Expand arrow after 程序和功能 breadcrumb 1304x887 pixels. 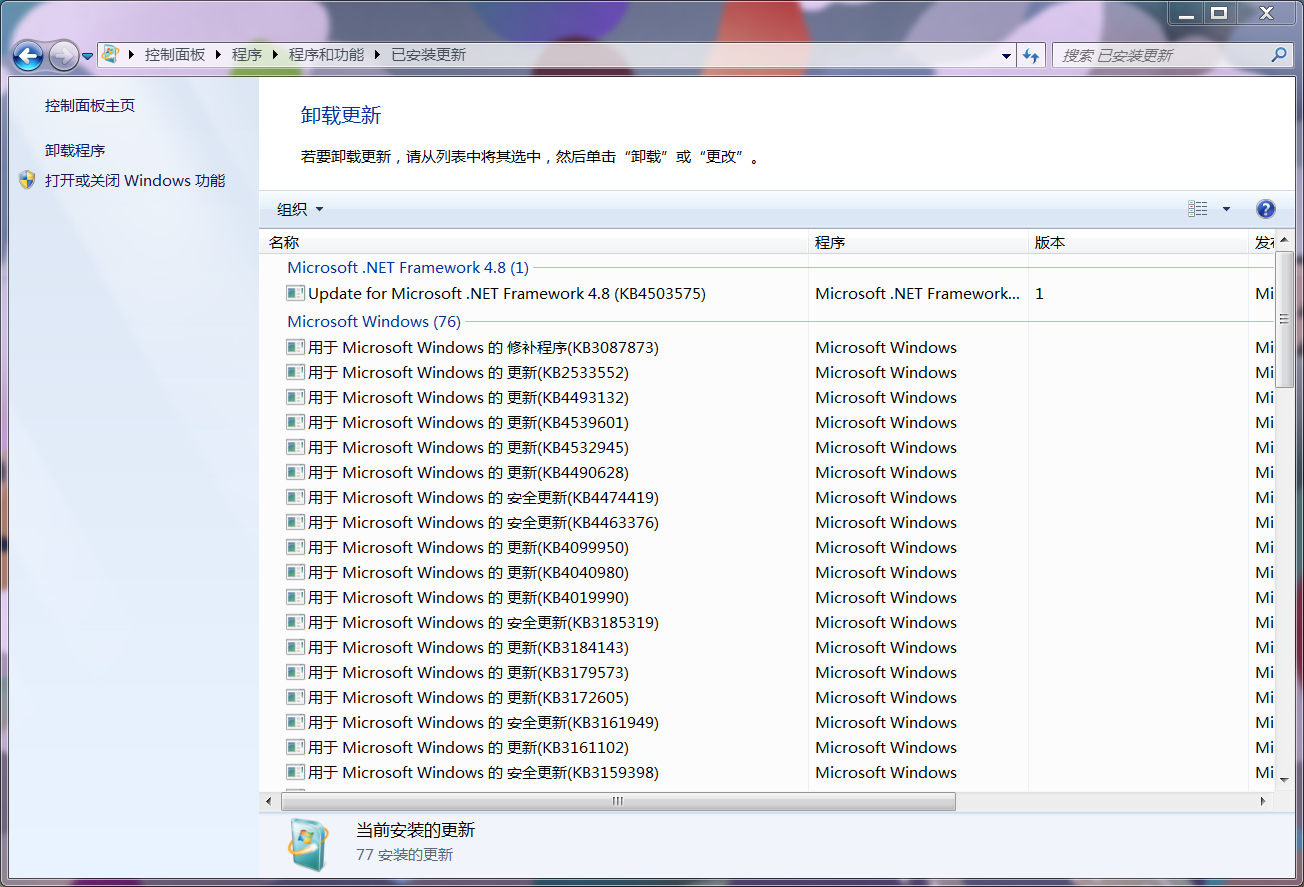(377, 55)
